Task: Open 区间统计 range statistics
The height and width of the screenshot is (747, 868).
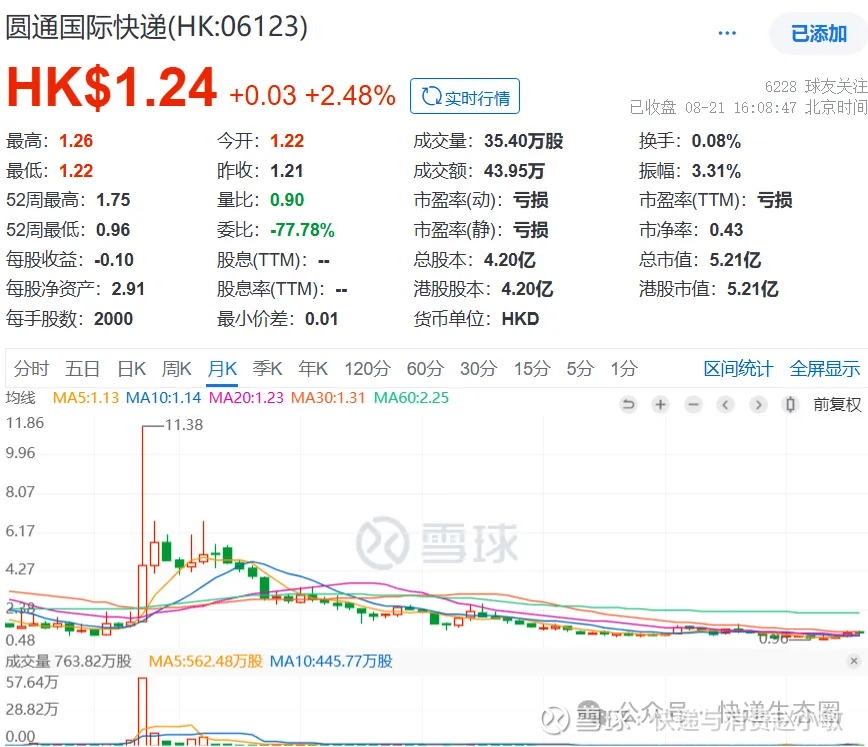Action: 738,369
